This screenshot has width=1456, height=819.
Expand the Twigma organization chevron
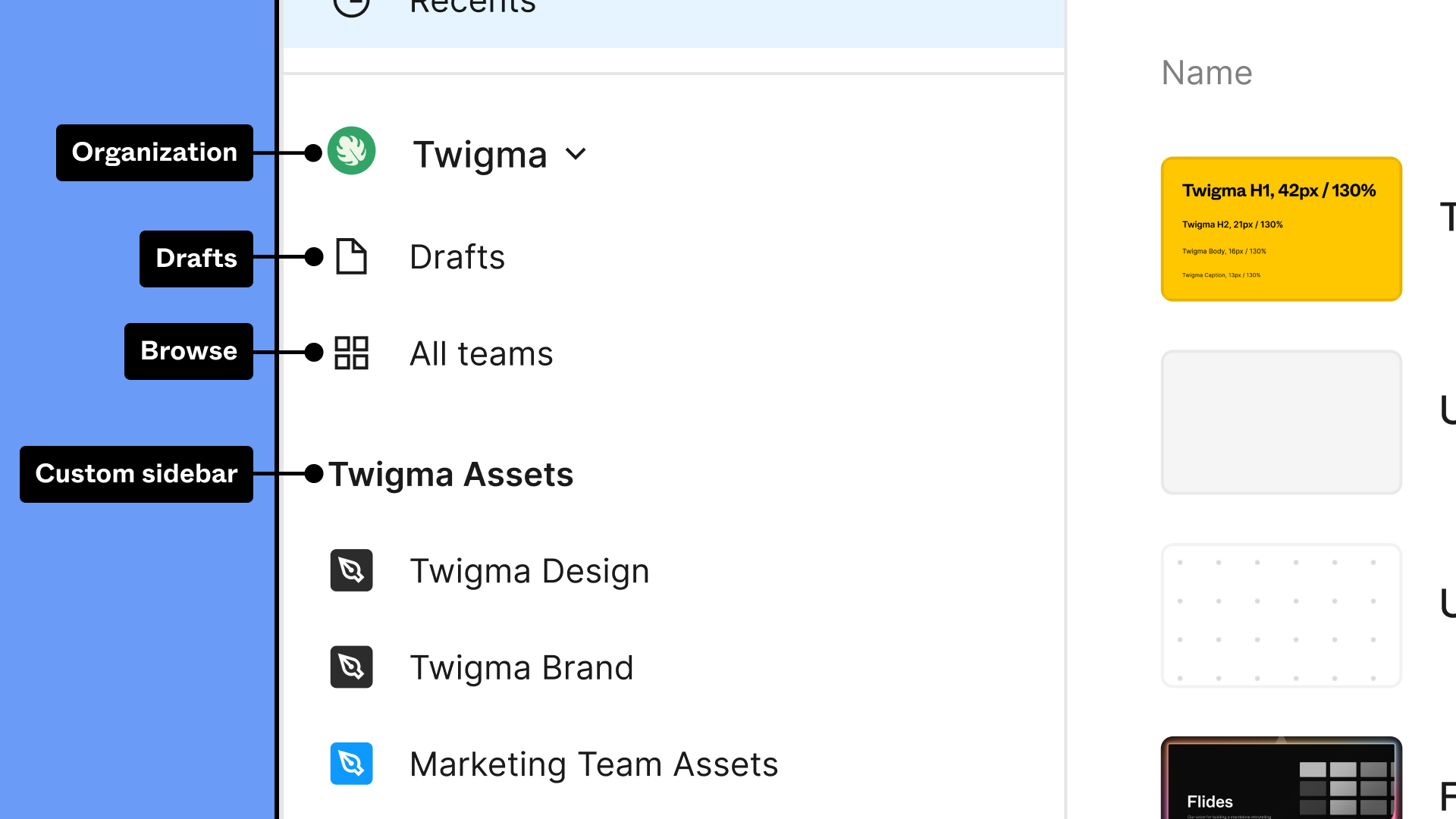point(576,154)
